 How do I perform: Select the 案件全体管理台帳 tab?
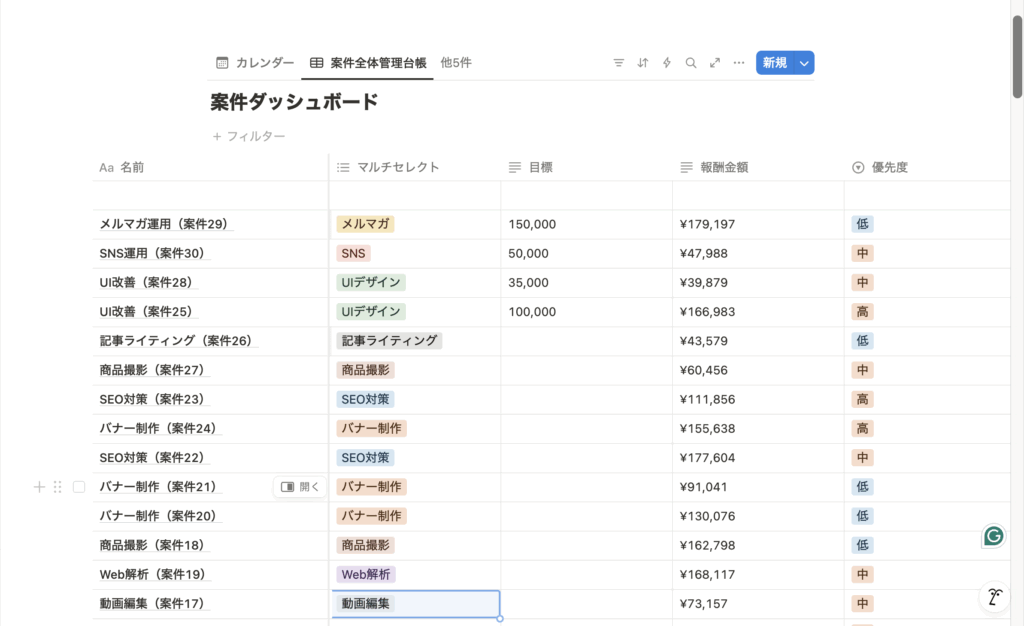368,63
